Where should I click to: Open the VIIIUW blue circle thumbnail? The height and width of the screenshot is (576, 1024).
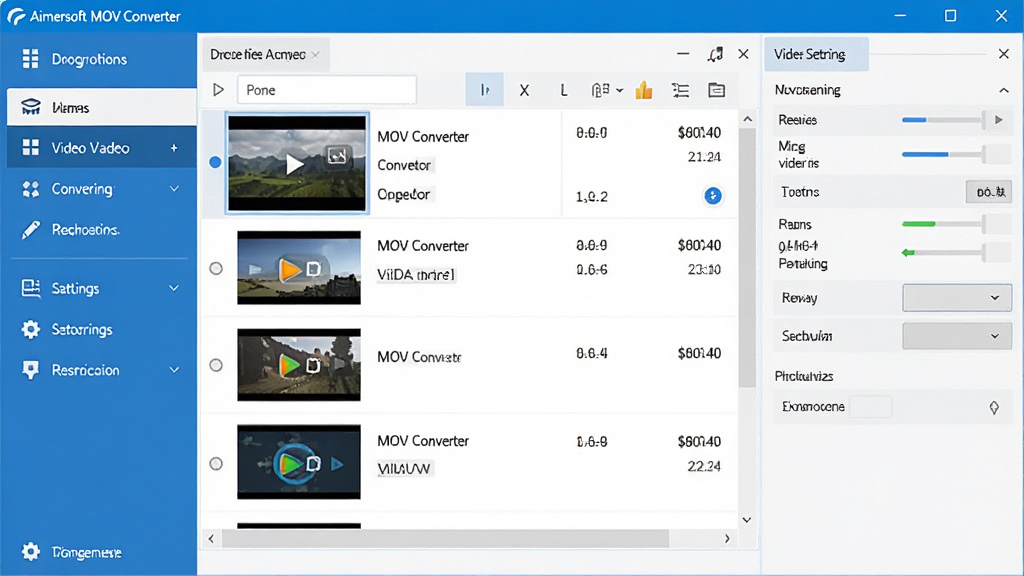[299, 462]
